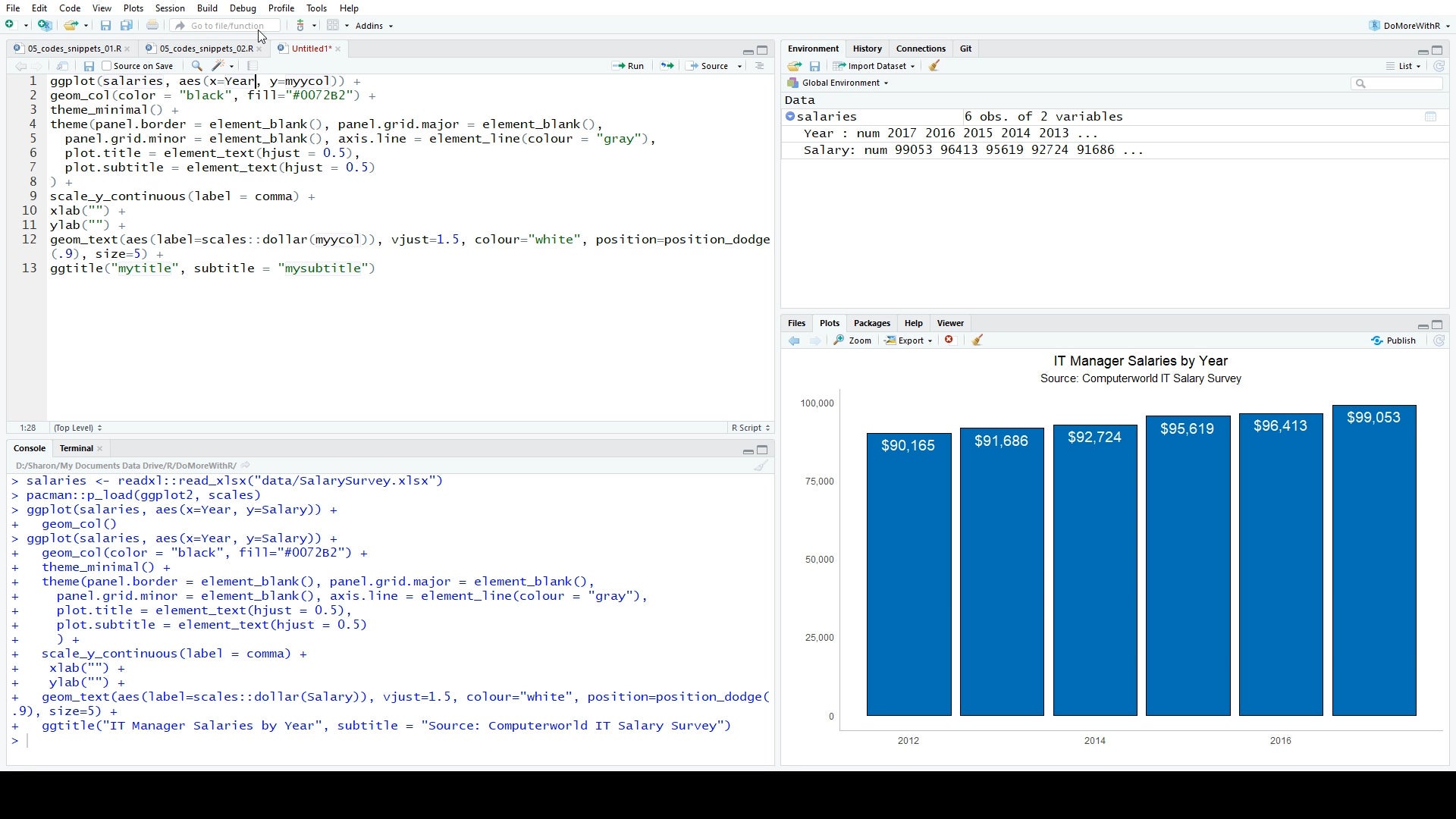Open the Export dropdown in Plots

(x=909, y=340)
